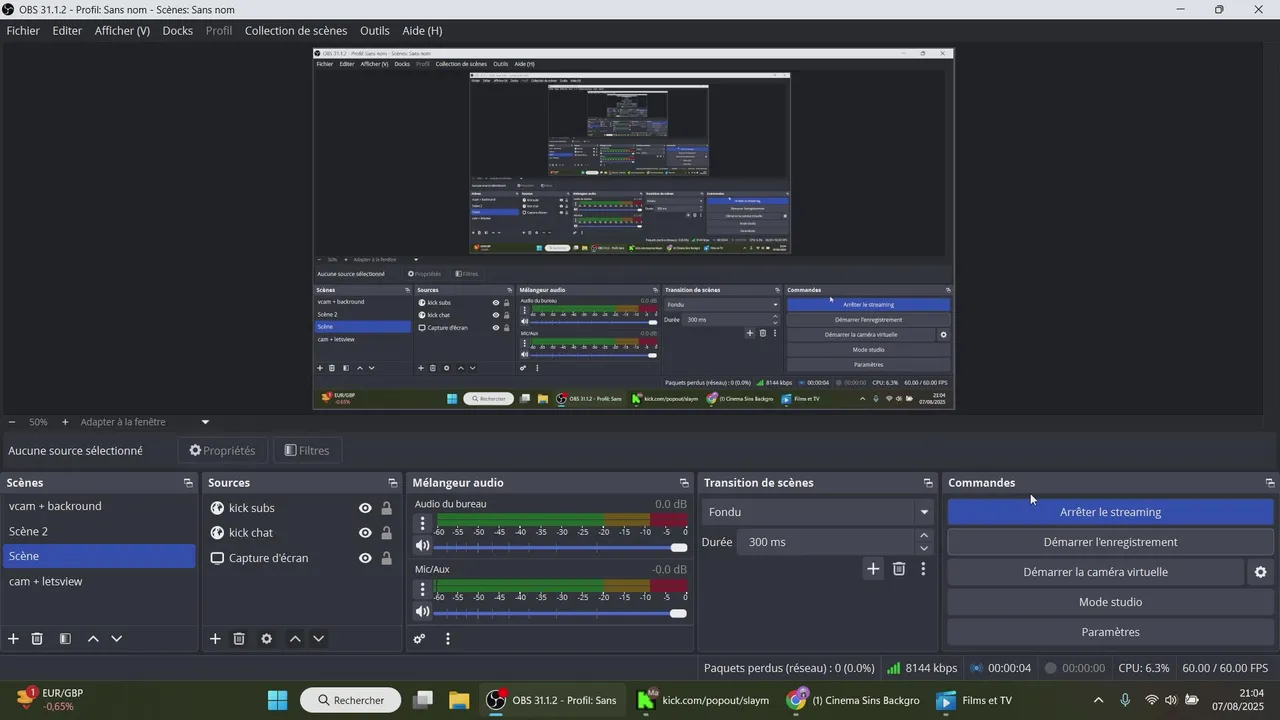The image size is (1280, 720).
Task: Toggle lock on kick chat source
Action: point(387,533)
